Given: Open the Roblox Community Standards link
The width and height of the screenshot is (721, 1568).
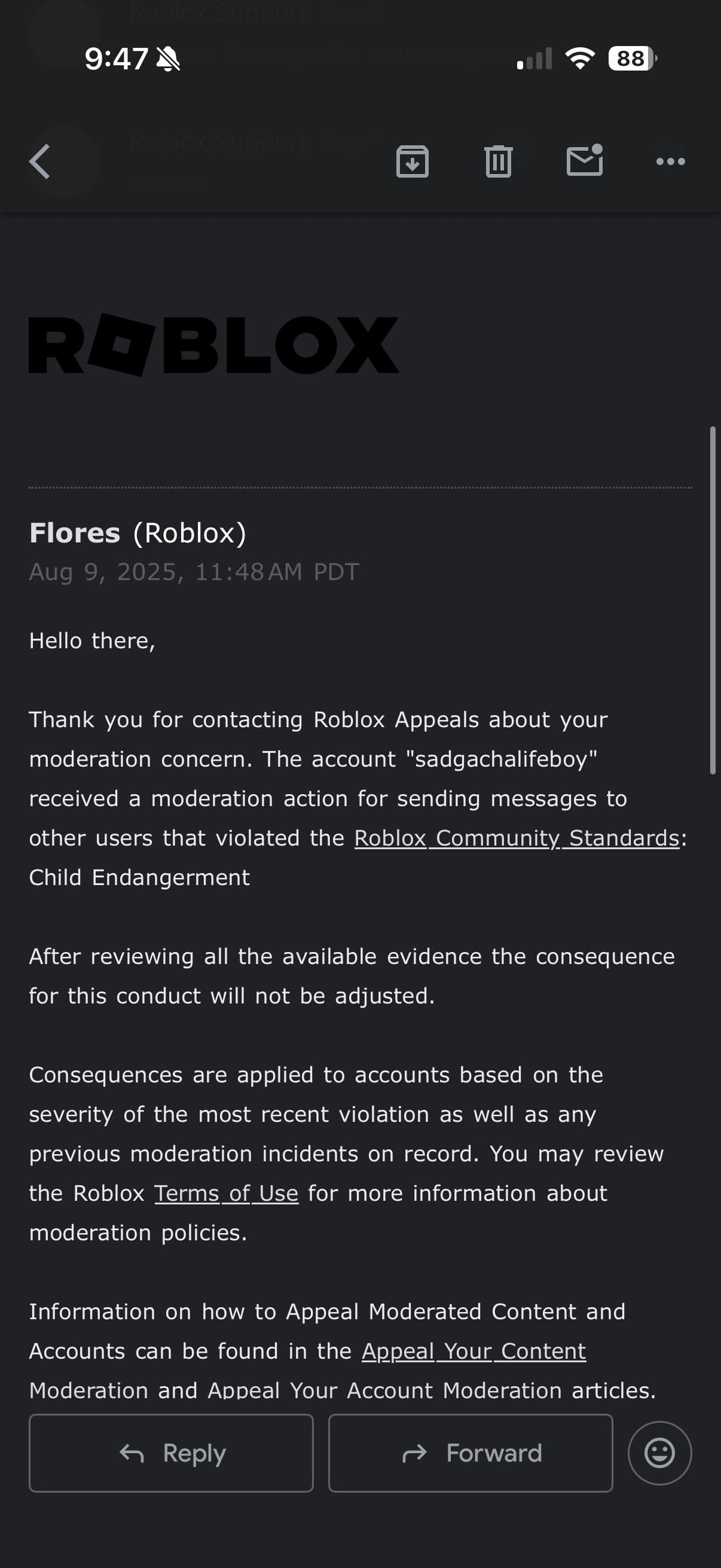Looking at the screenshot, I should [x=518, y=838].
